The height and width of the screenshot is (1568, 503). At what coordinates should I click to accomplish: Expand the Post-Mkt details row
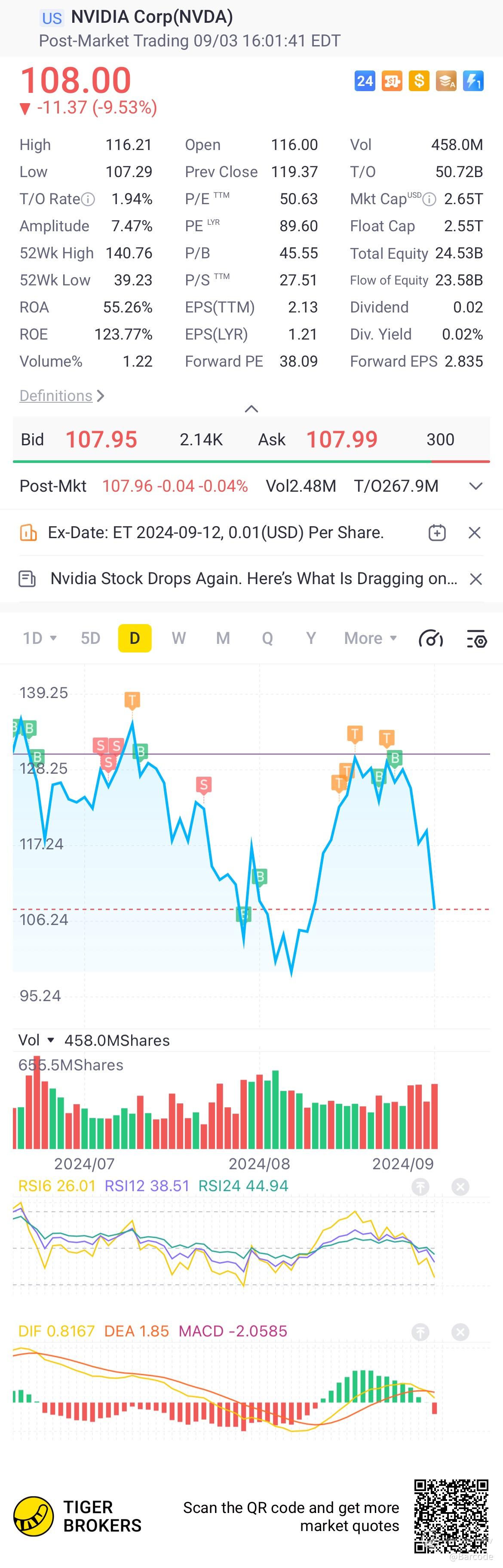coord(475,486)
